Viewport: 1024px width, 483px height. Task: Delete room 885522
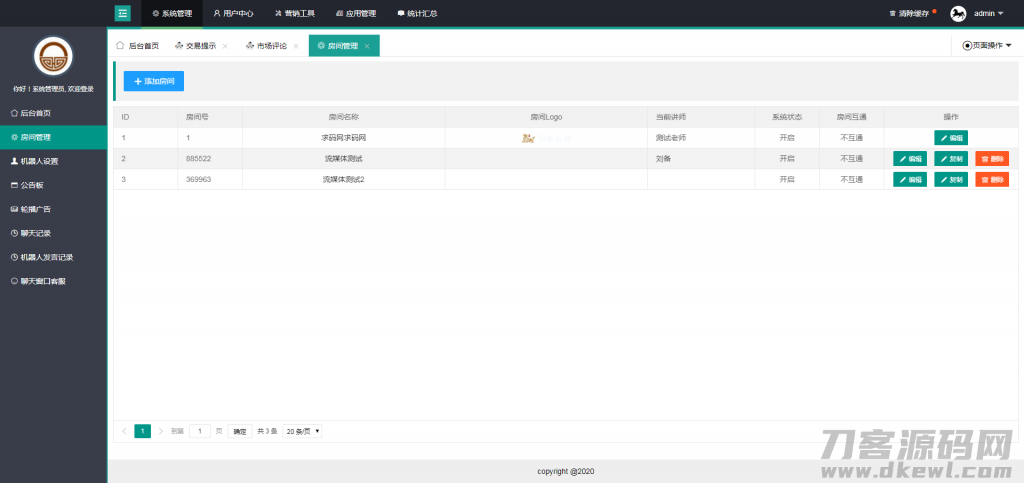pyautogui.click(x=992, y=158)
